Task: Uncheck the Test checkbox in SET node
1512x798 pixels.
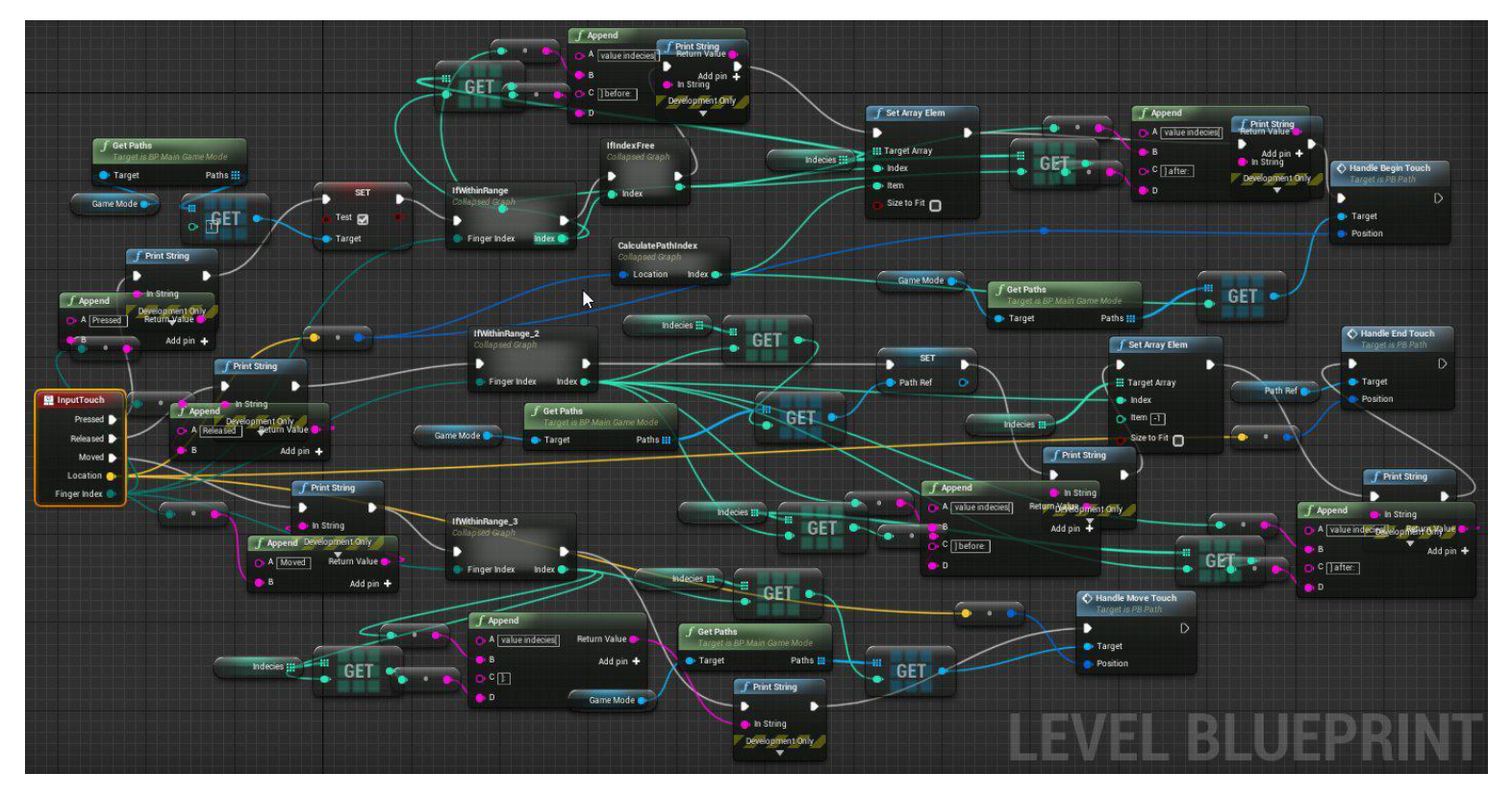Action: coord(363,218)
